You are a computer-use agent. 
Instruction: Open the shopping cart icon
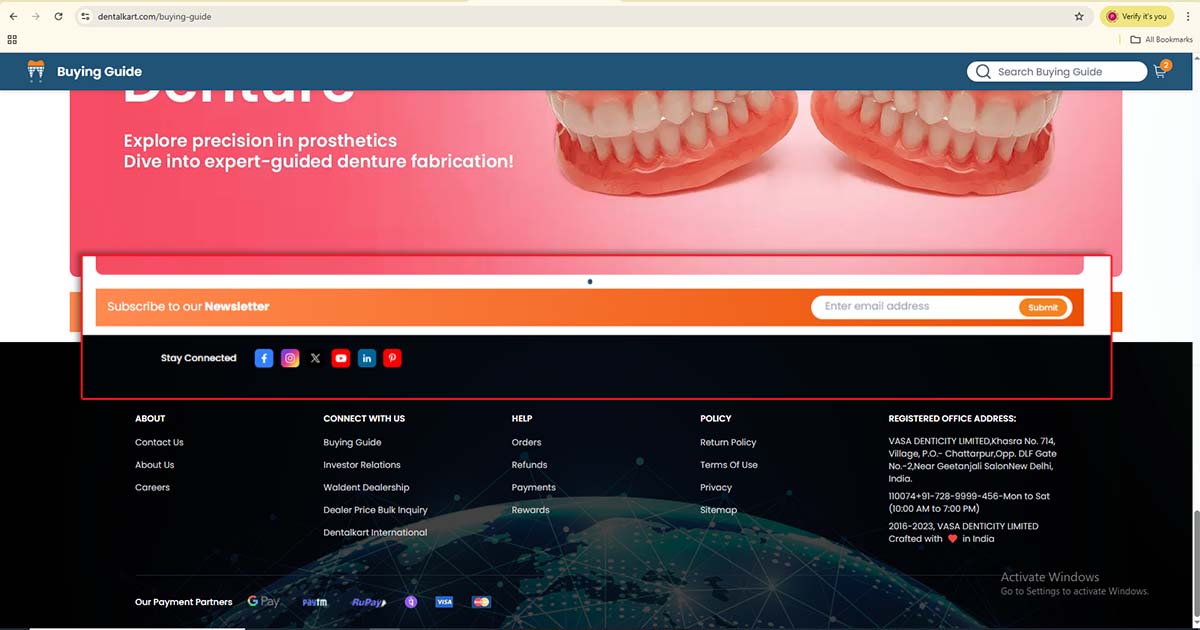1160,71
